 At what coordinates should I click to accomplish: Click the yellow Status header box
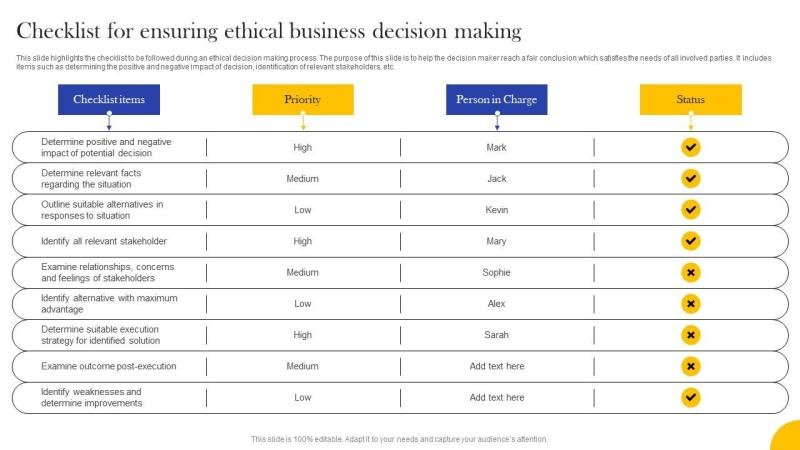(690, 100)
